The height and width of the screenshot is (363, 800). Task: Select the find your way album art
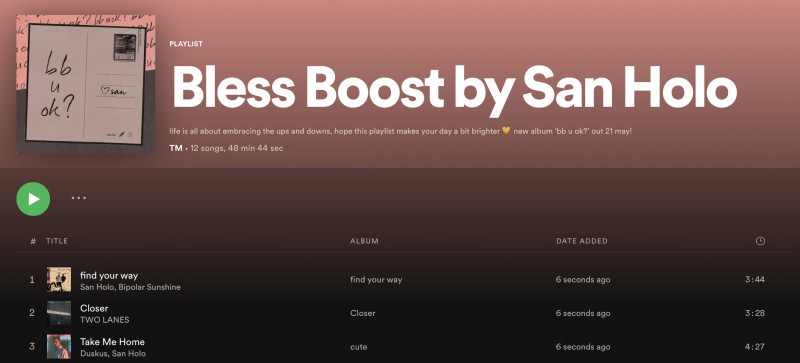point(59,280)
